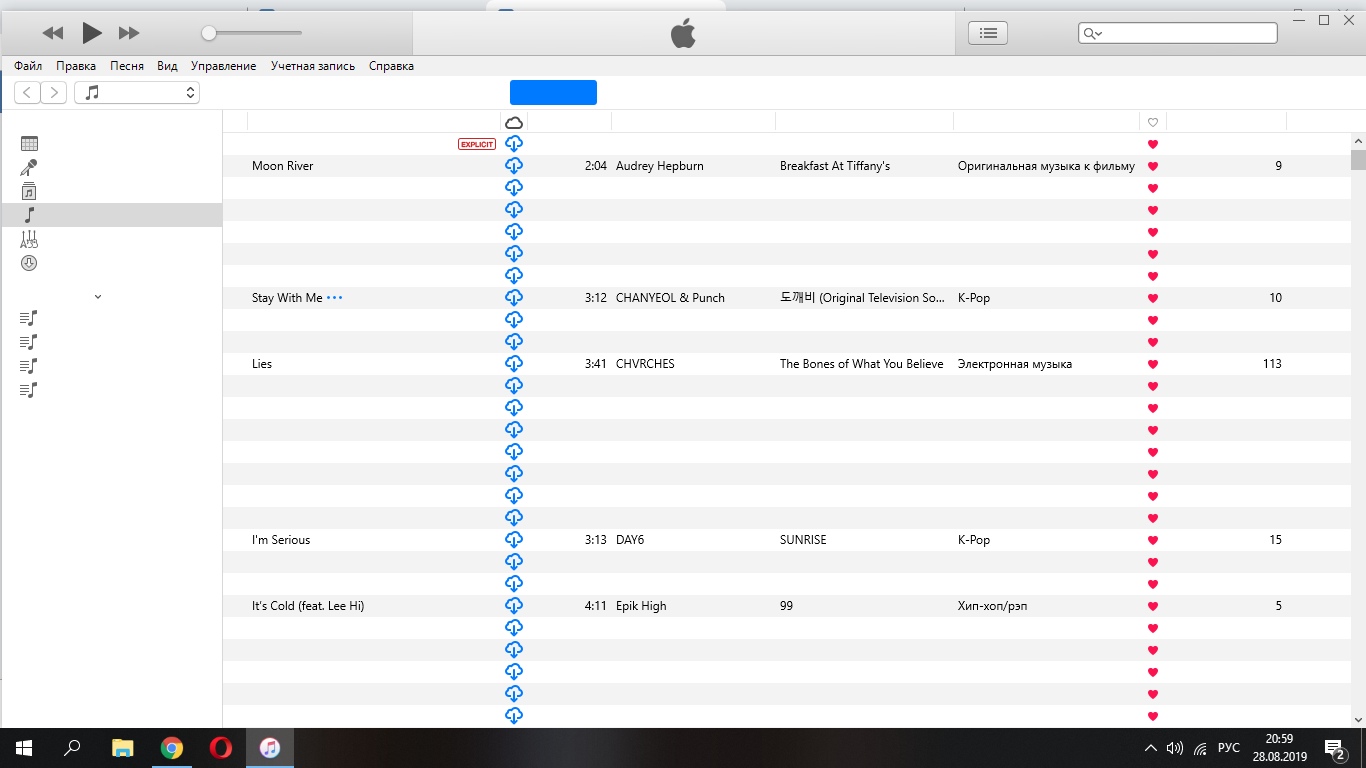
Task: Switch the РУС keyboard language indicator
Action: 1229,748
